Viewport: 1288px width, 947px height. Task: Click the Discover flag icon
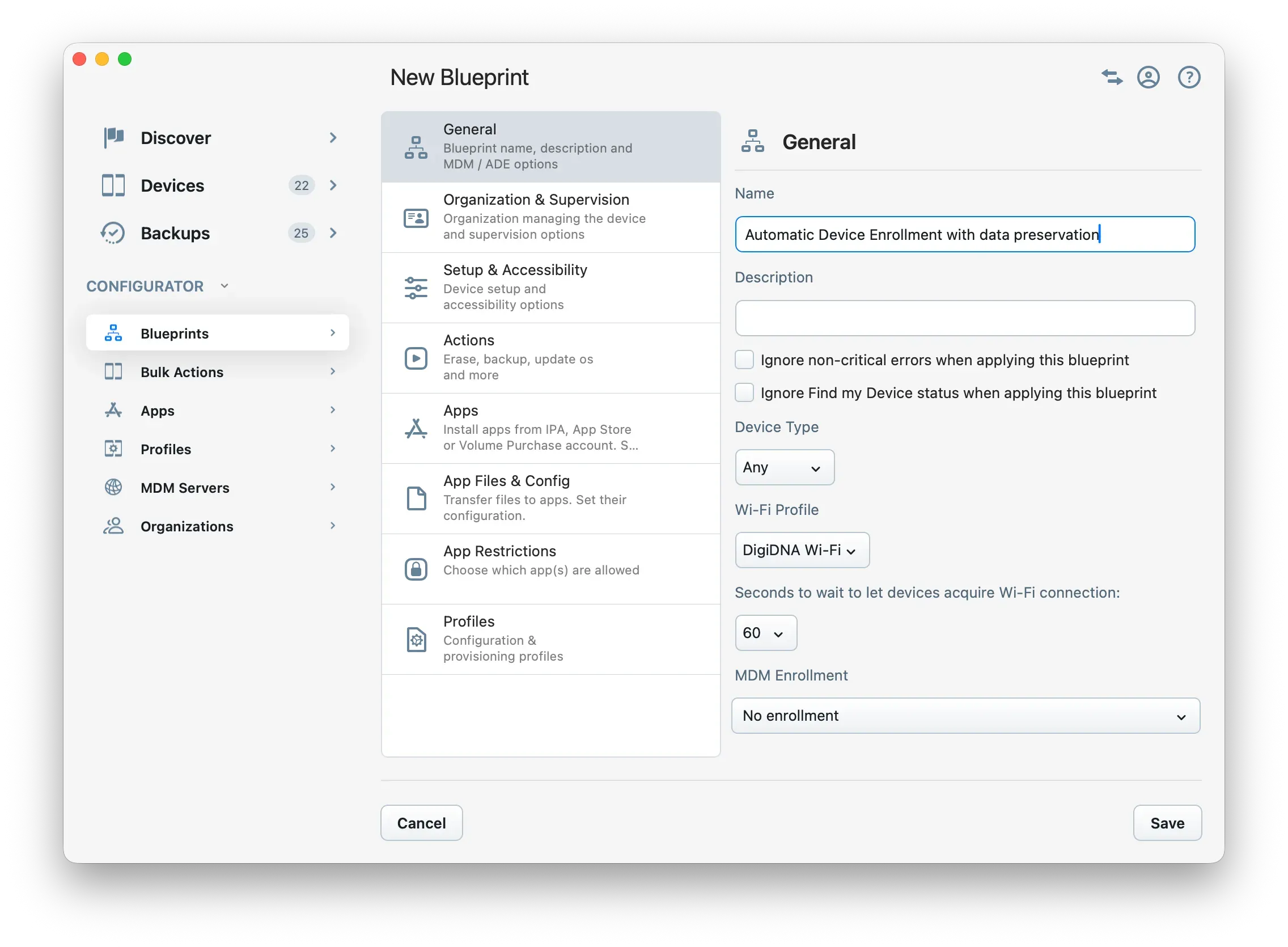pyautogui.click(x=113, y=138)
